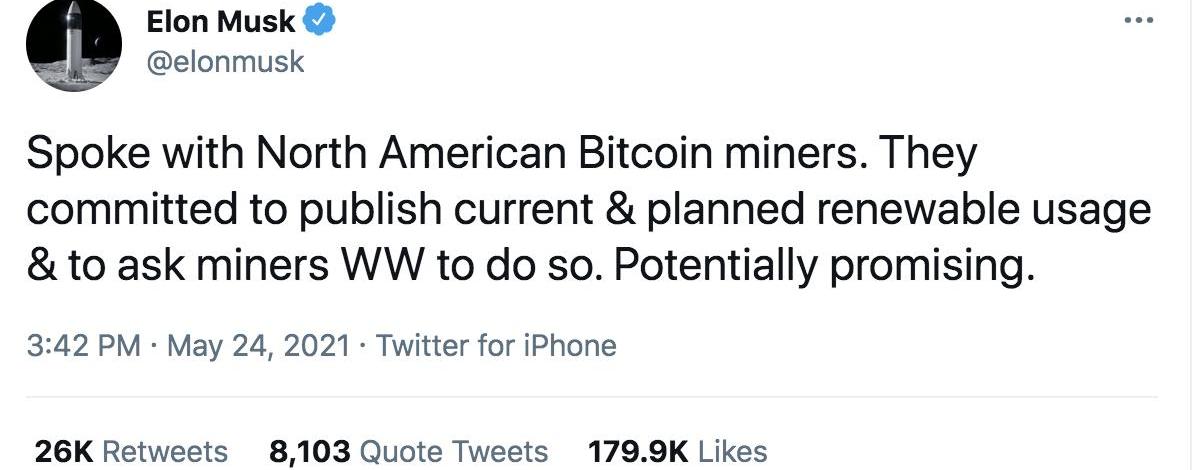Click the May 24, 2021 date
This screenshot has height=470, width=1198.
tap(257, 346)
